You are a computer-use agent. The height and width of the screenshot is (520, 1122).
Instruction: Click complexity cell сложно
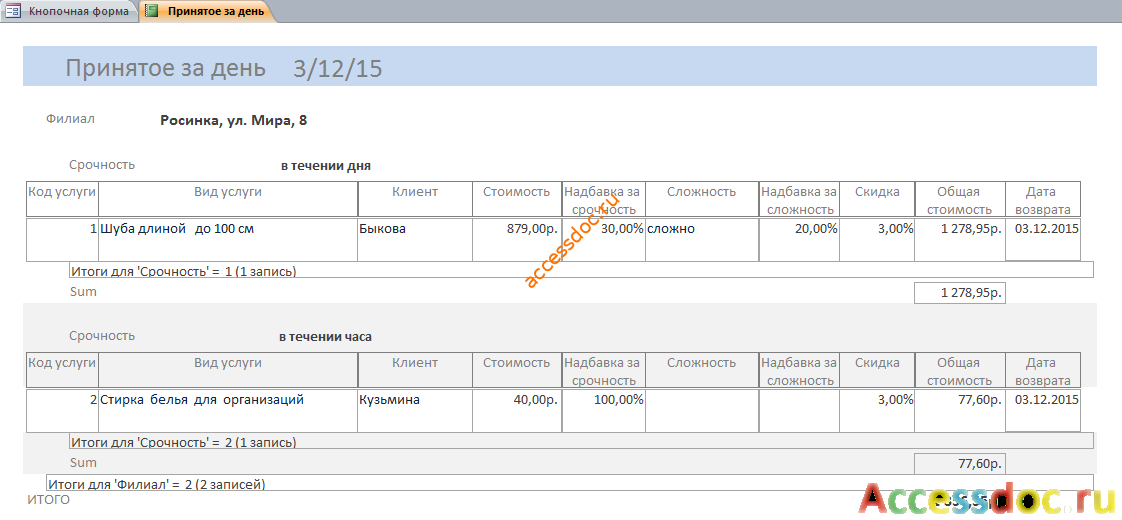coord(702,240)
